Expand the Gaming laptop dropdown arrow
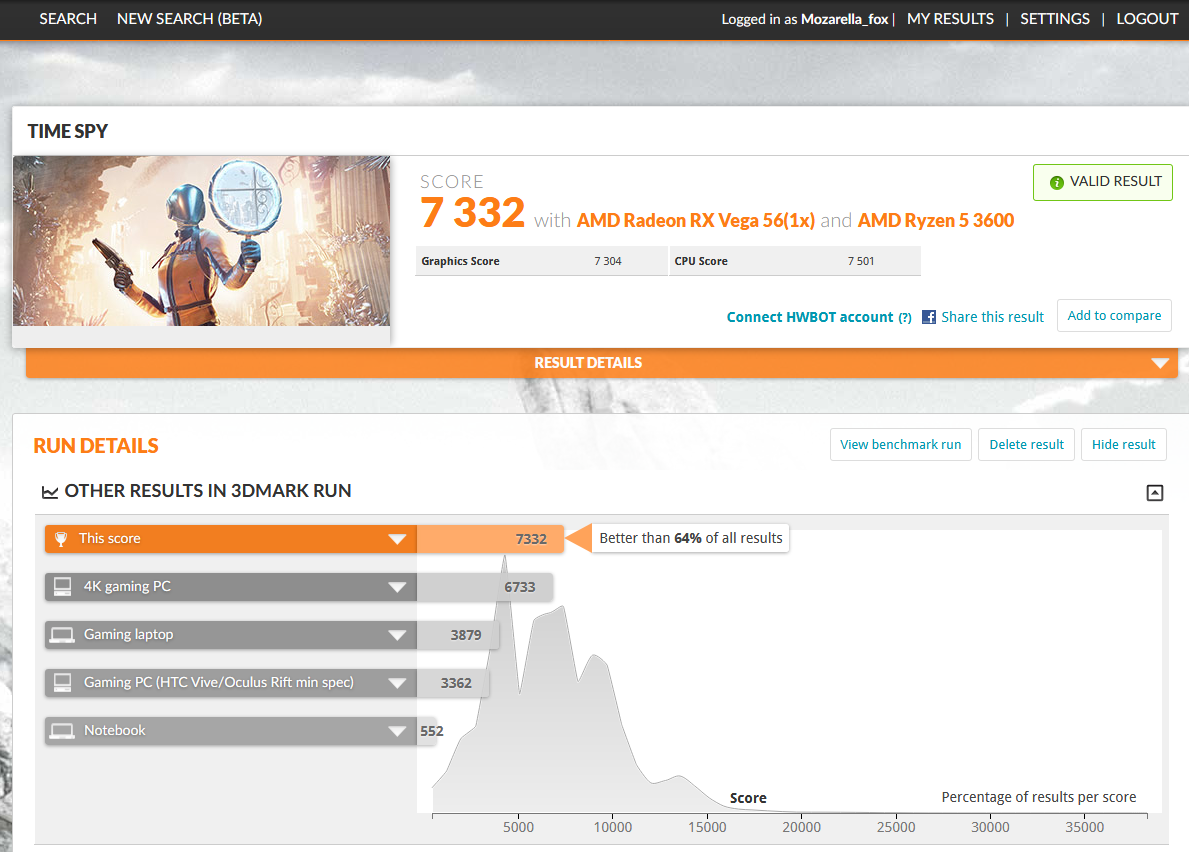This screenshot has height=852, width=1189. click(397, 635)
